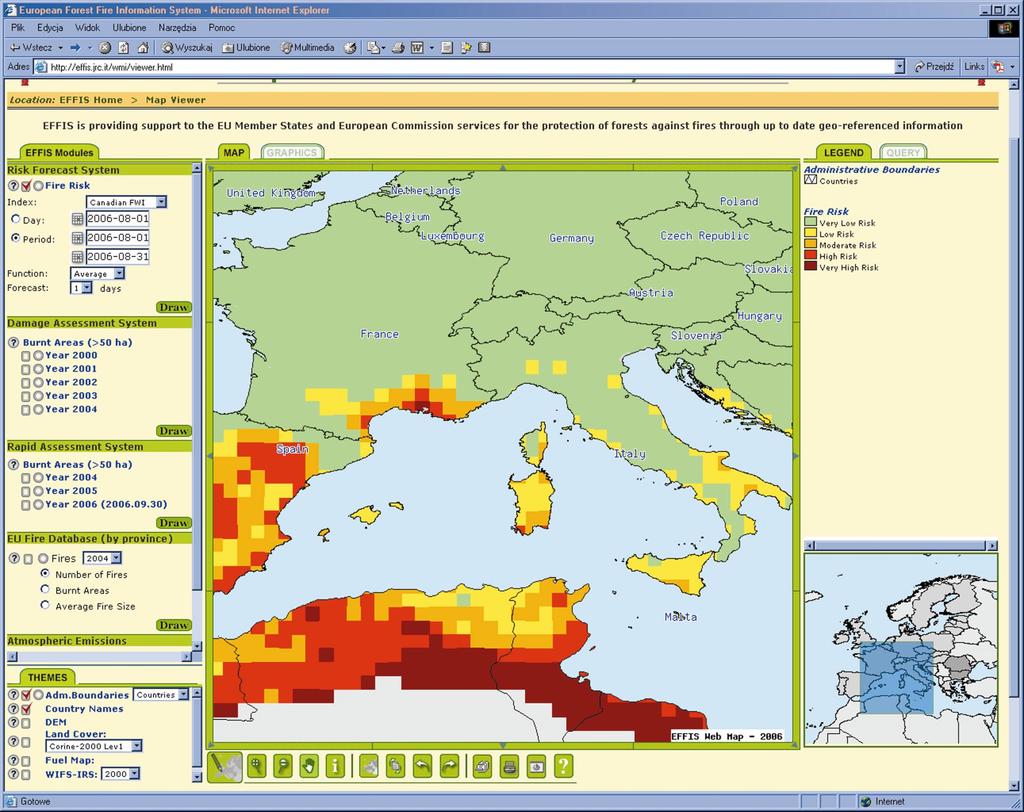Uncheck the Country Names checkbox
Screen dimensions: 1024x812
click(26, 709)
